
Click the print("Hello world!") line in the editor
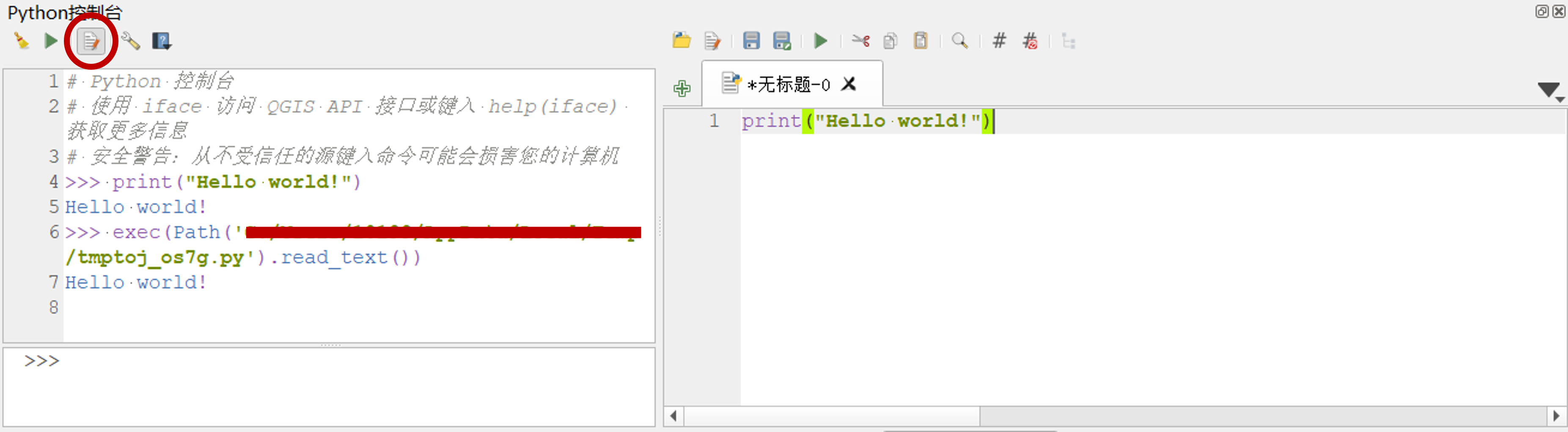[868, 121]
